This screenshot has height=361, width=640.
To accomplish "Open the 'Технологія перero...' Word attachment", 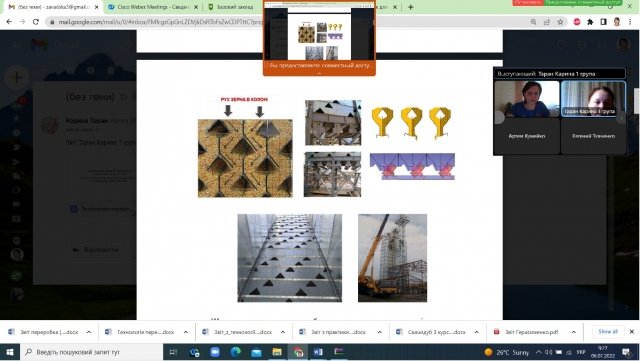I will 102,209.
